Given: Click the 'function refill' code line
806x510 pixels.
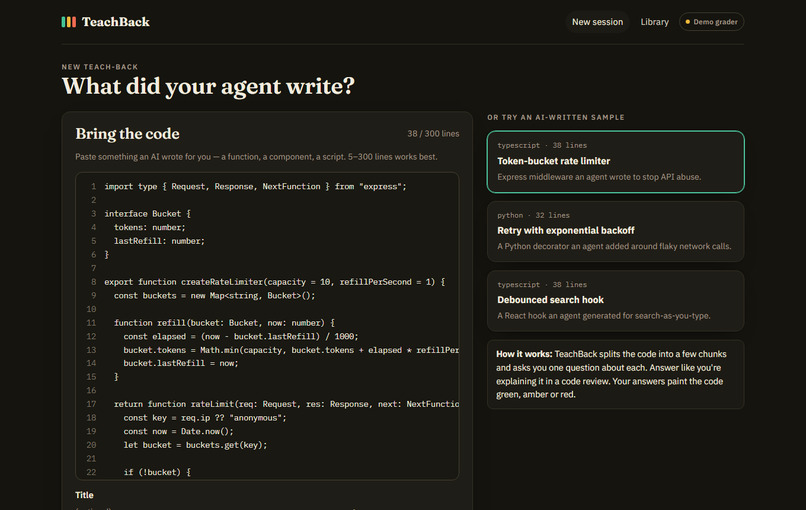Looking at the screenshot, I should pyautogui.click(x=224, y=322).
